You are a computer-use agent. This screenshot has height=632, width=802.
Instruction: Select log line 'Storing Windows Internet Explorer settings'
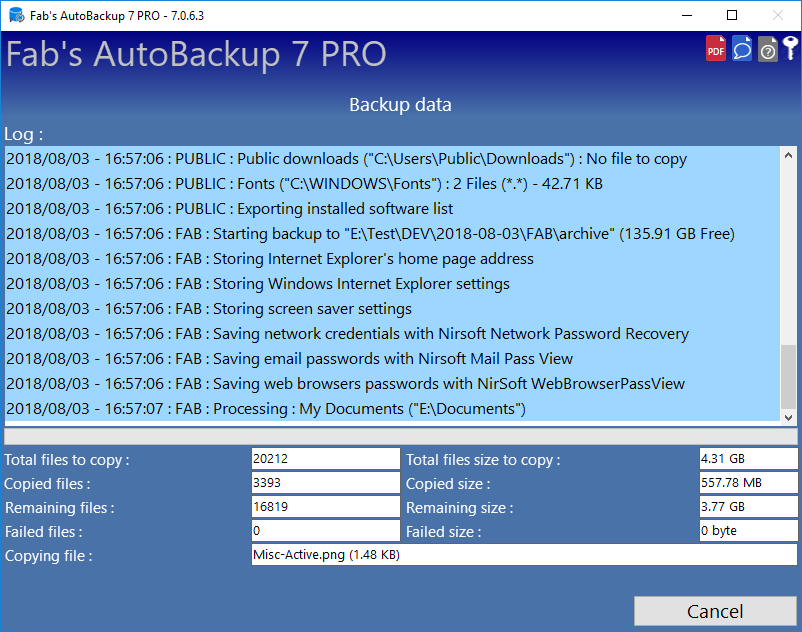(x=392, y=284)
